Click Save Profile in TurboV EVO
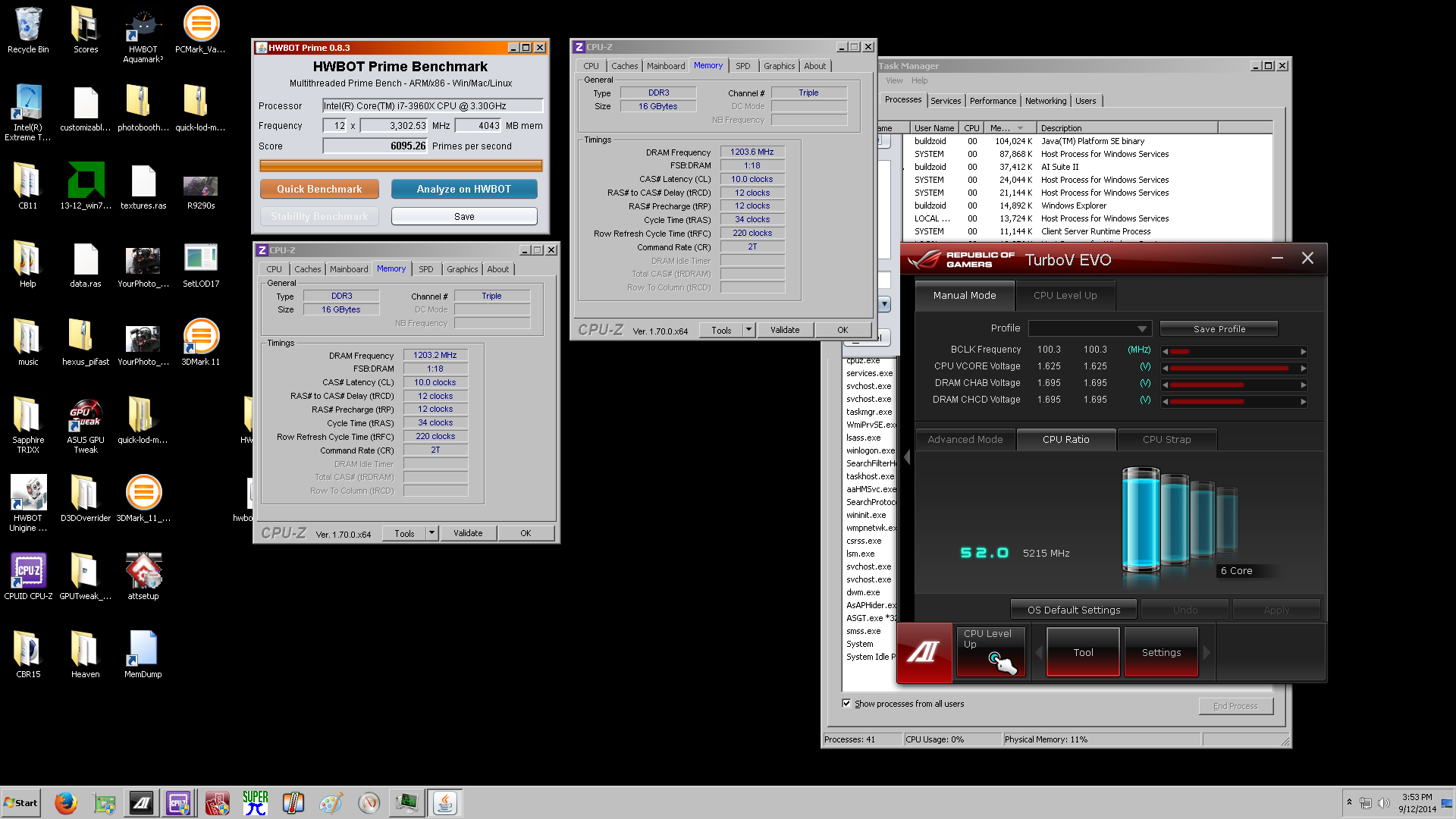Viewport: 1456px width, 819px height. 1219,329
